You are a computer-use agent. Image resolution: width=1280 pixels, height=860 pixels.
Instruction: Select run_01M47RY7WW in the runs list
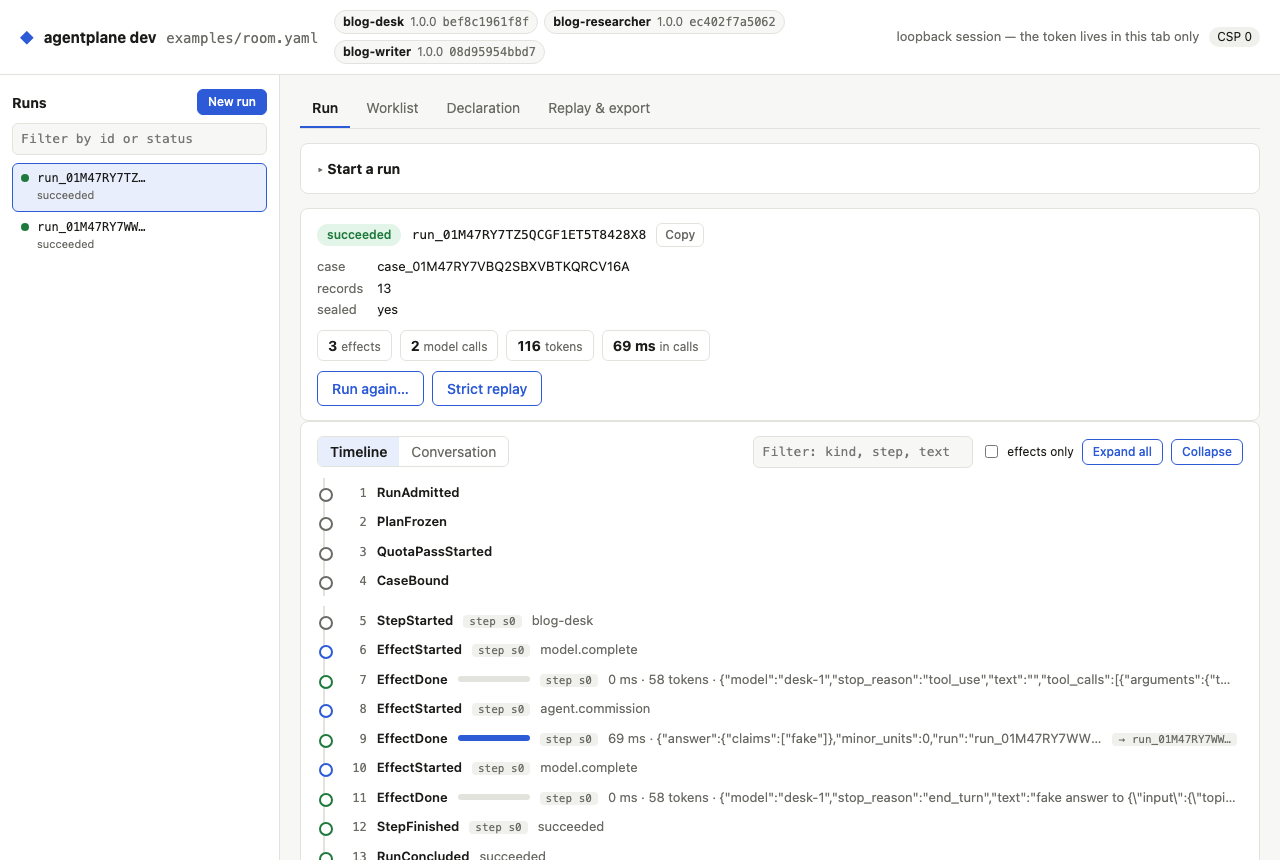(139, 235)
